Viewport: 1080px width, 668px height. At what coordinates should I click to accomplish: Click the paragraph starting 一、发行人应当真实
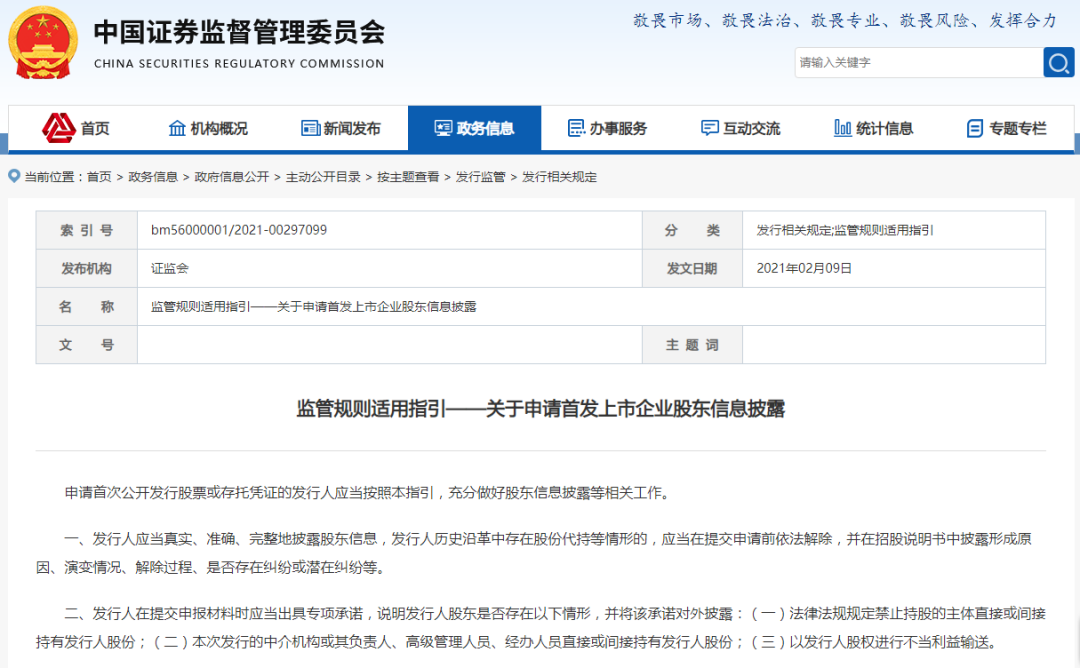coord(541,552)
